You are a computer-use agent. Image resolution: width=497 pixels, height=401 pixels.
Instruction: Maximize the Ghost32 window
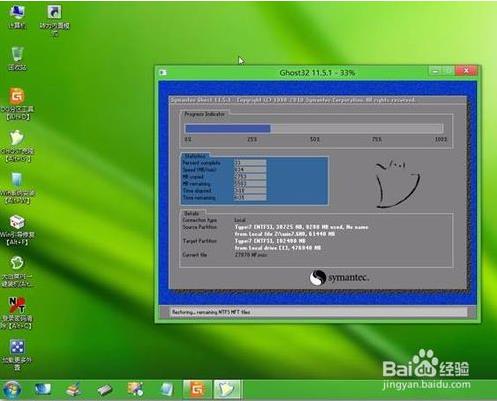click(449, 70)
